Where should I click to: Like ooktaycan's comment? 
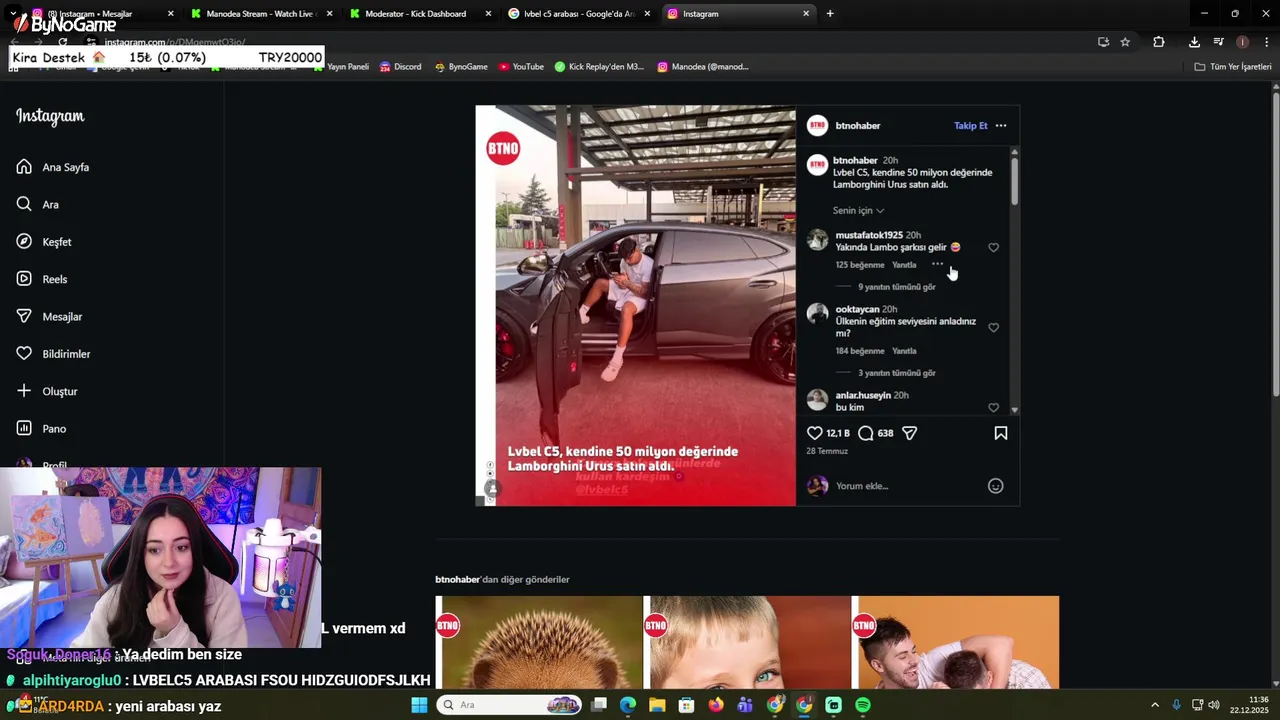click(993, 327)
